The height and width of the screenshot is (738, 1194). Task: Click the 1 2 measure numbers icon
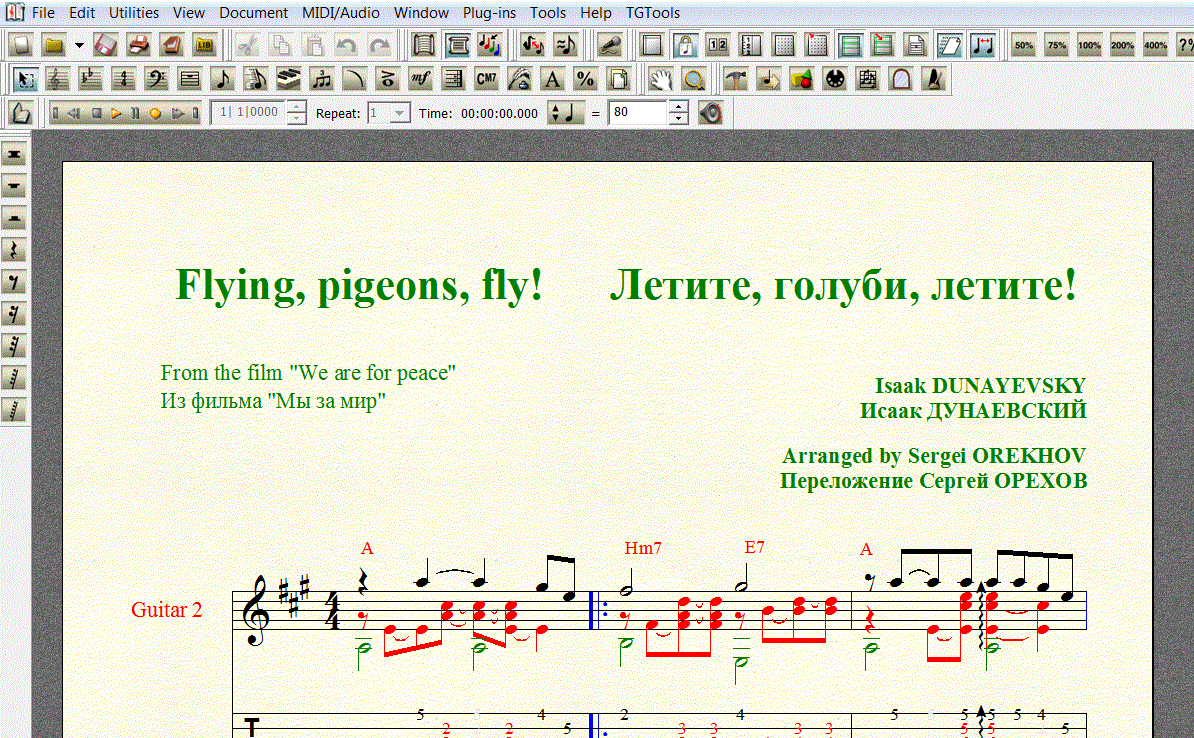pyautogui.click(x=717, y=45)
